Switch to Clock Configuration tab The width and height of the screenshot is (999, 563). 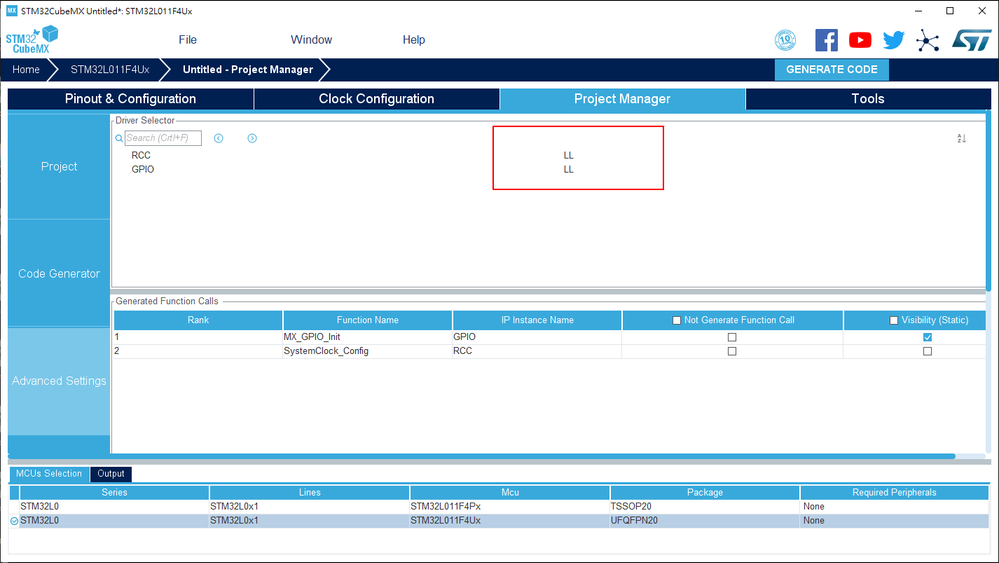[377, 99]
